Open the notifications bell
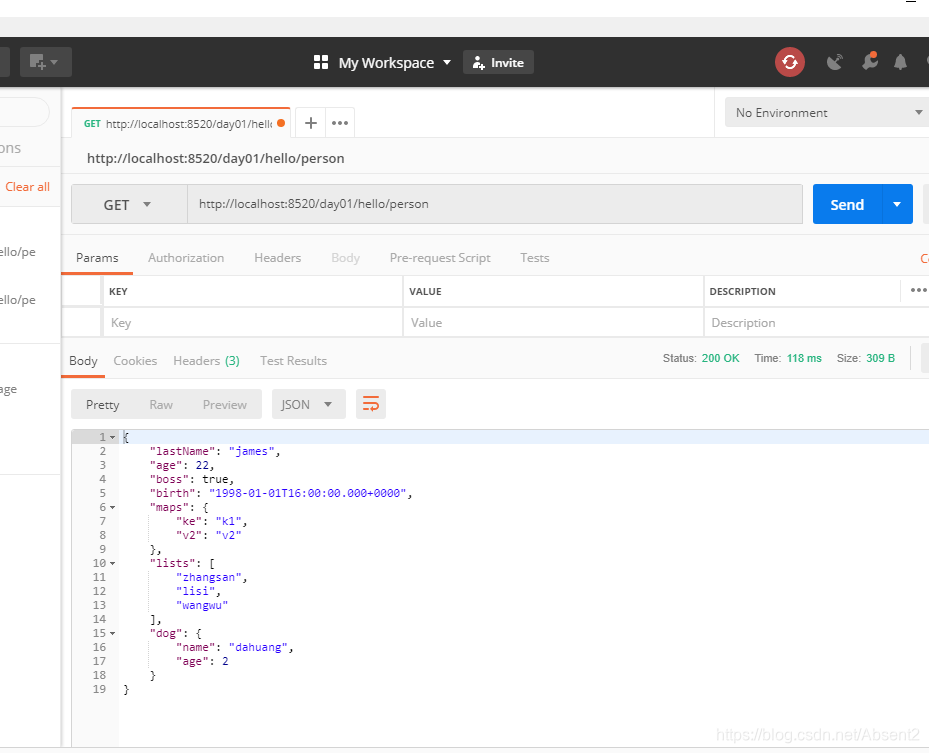929x753 pixels. click(x=900, y=62)
